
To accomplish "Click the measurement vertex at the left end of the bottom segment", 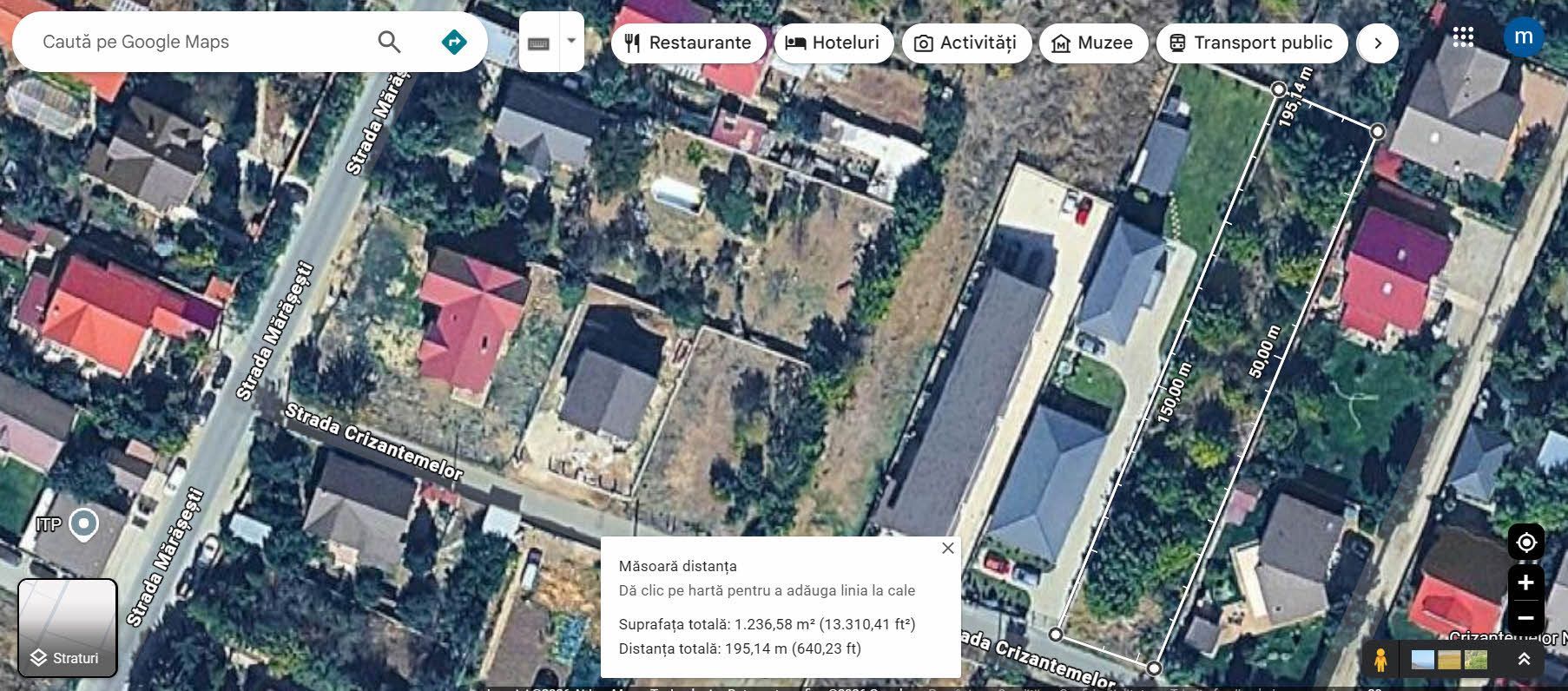I will point(1055,635).
